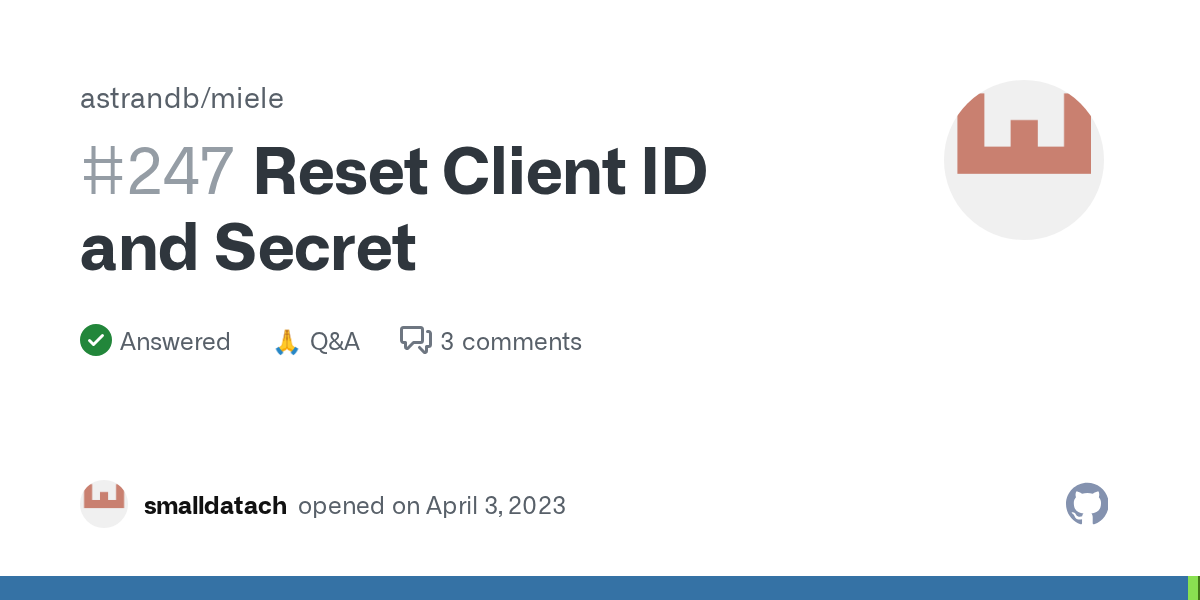Click Client ID in the title
Screen dimensions: 1200x600
575,172
